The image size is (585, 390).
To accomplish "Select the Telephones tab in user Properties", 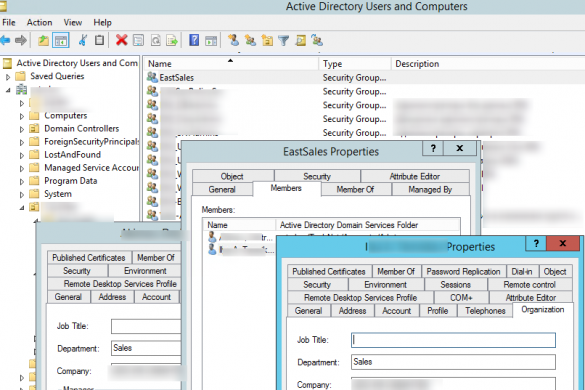I will pos(485,311).
